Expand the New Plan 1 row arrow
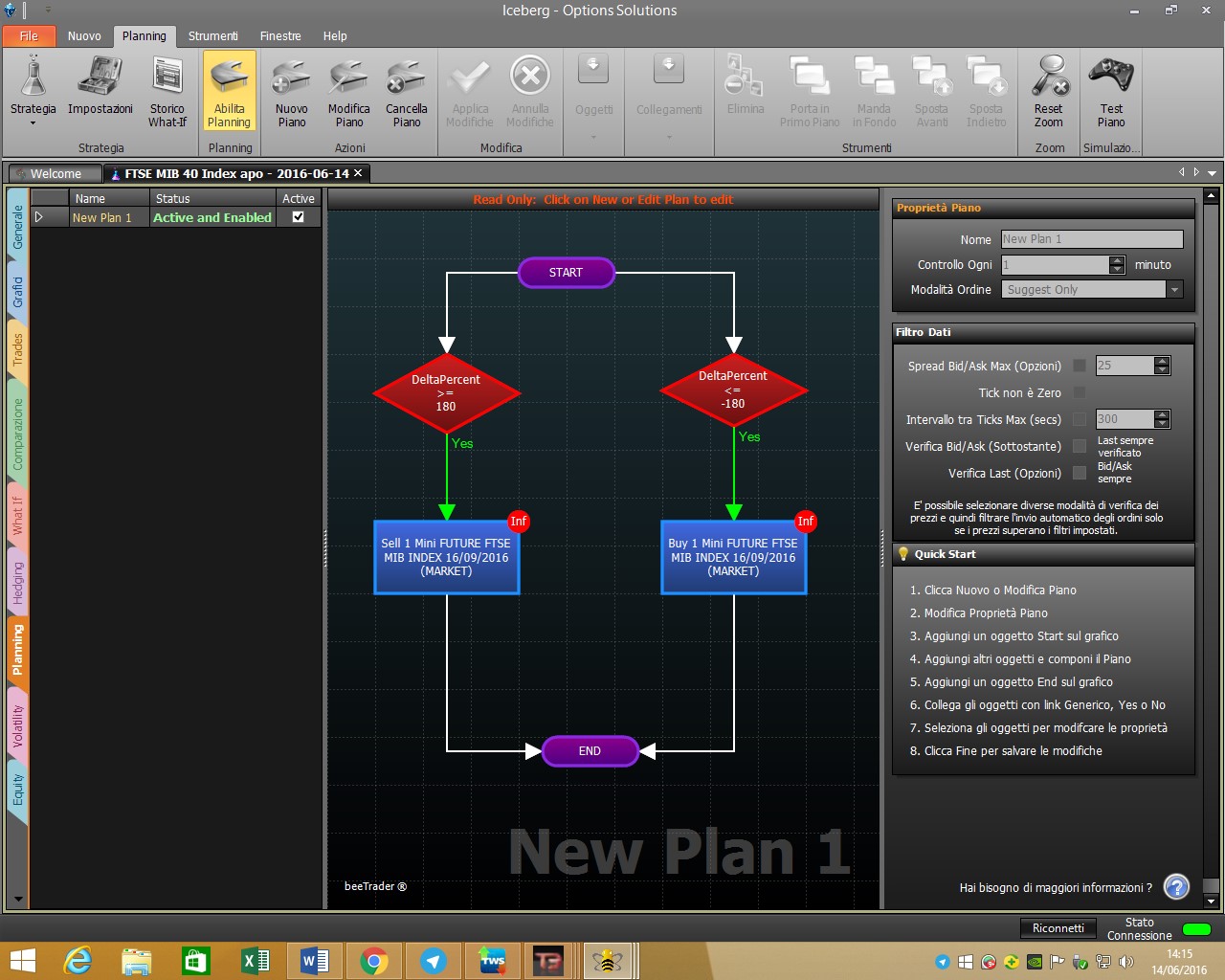Viewport: 1225px width, 980px height. (39, 217)
